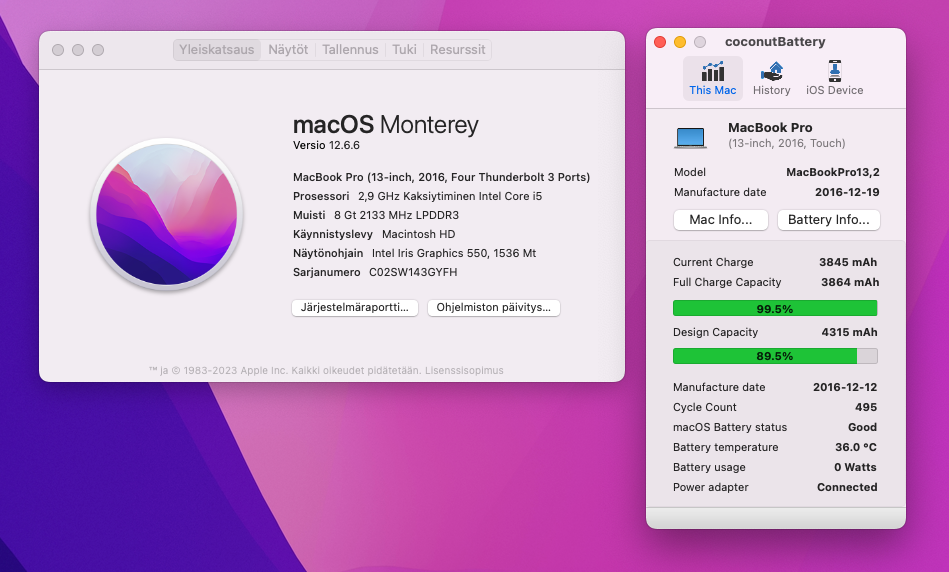Click the Cycle Count value 495

(865, 407)
